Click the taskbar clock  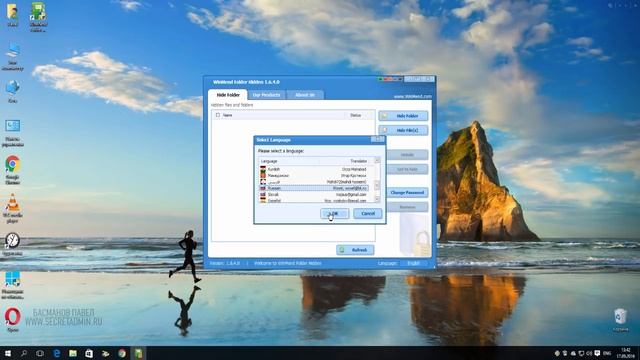click(627, 353)
